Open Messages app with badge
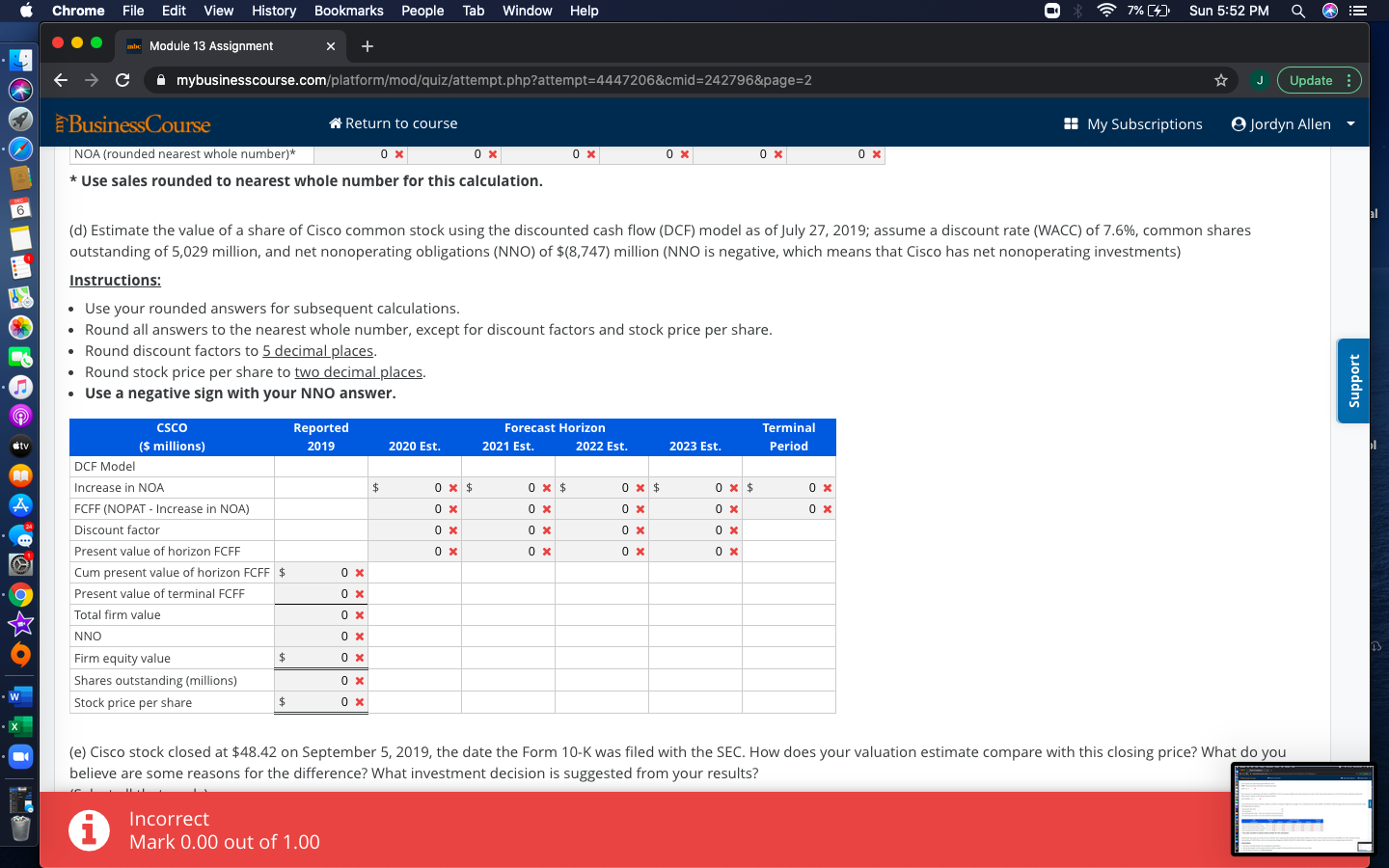The image size is (1389, 868). (x=20, y=535)
